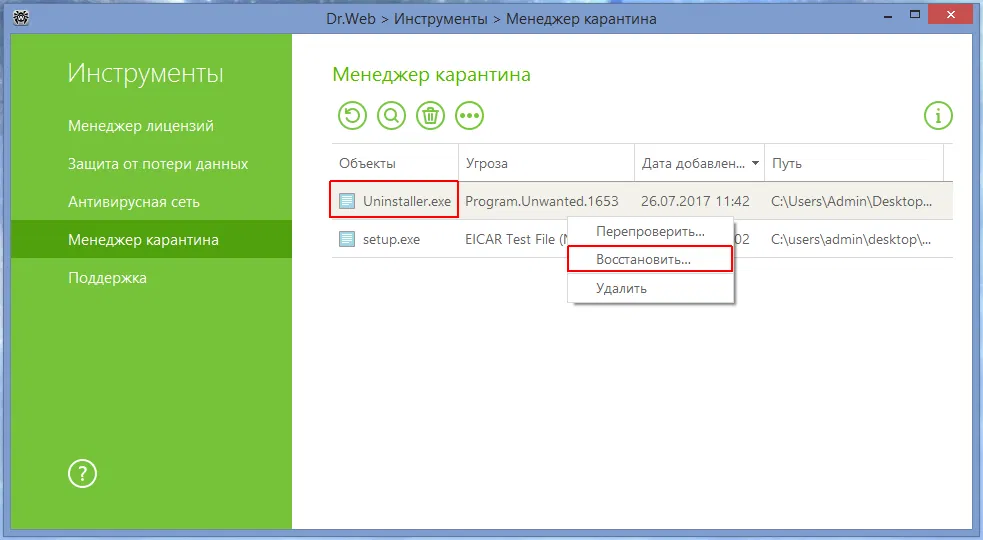Click the info icon in quarantine manager
983x540 pixels.
(938, 115)
